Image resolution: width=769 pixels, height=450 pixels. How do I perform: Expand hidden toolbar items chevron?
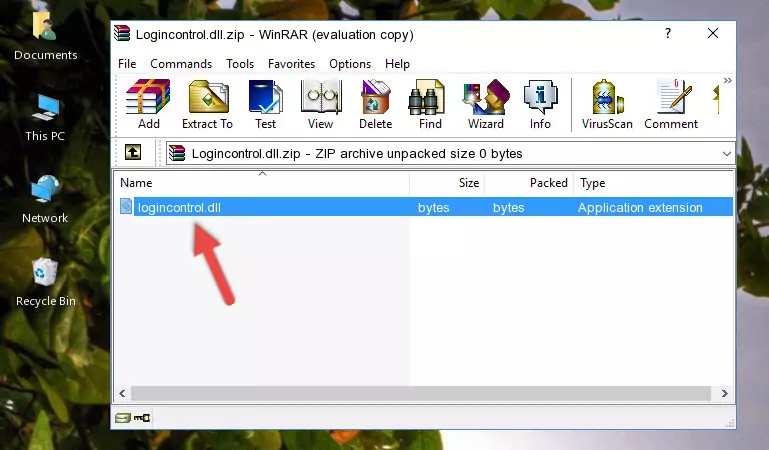tap(727, 81)
